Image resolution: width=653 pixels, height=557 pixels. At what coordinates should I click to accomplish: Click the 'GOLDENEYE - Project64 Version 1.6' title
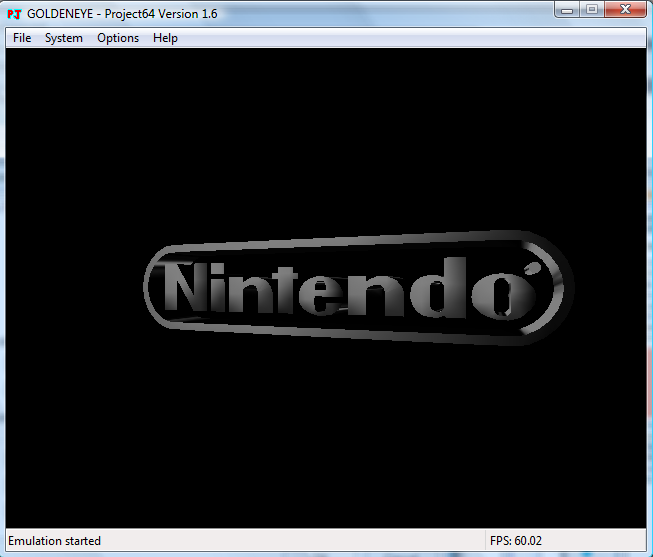coord(122,14)
